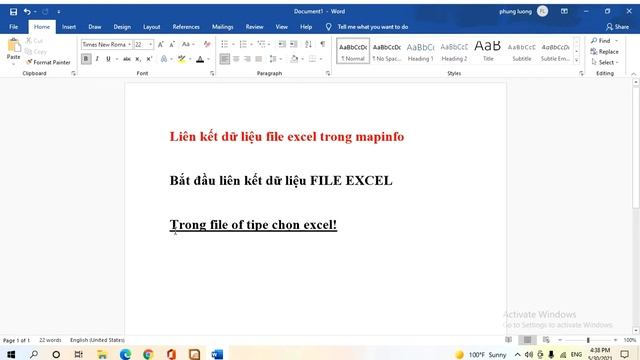Switch to the Layout tab
This screenshot has width=640, height=360.
(151, 27)
